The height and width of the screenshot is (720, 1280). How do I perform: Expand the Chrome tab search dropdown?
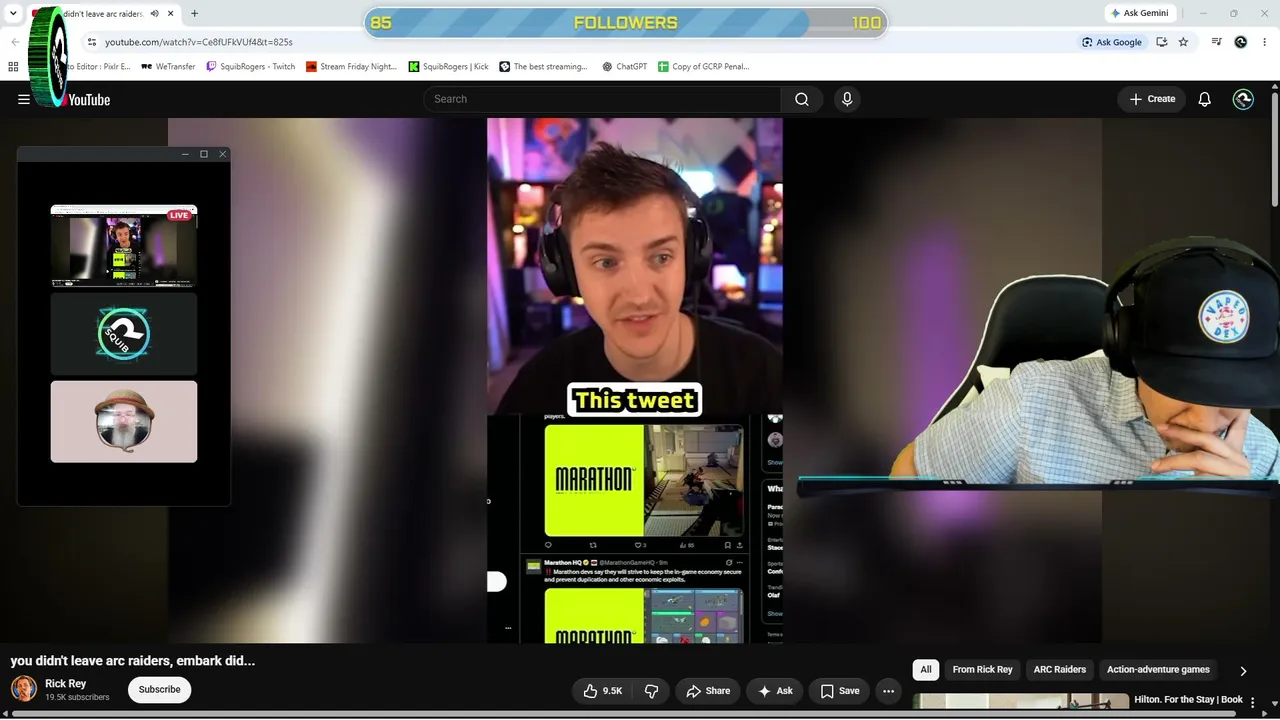[x=13, y=14]
